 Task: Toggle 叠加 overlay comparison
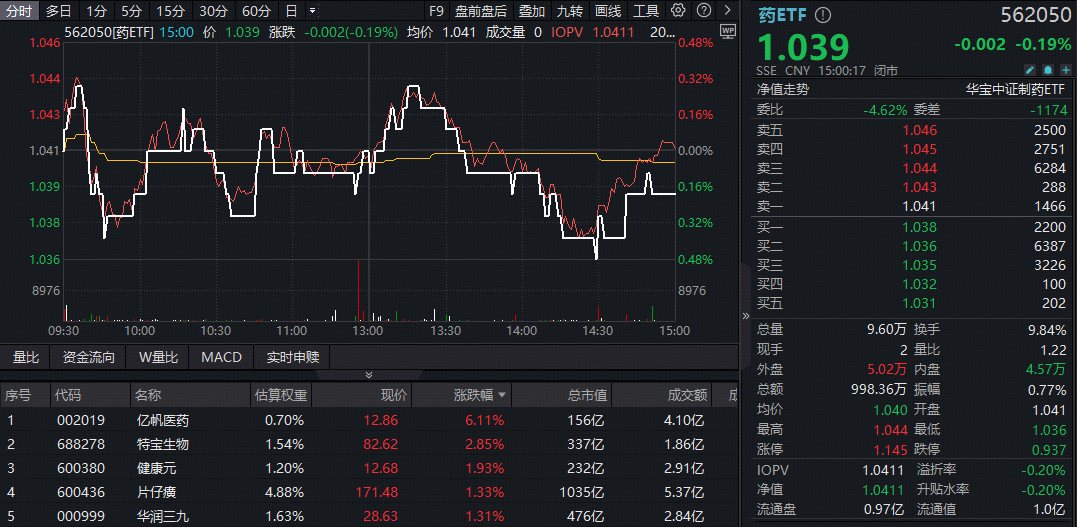point(531,11)
